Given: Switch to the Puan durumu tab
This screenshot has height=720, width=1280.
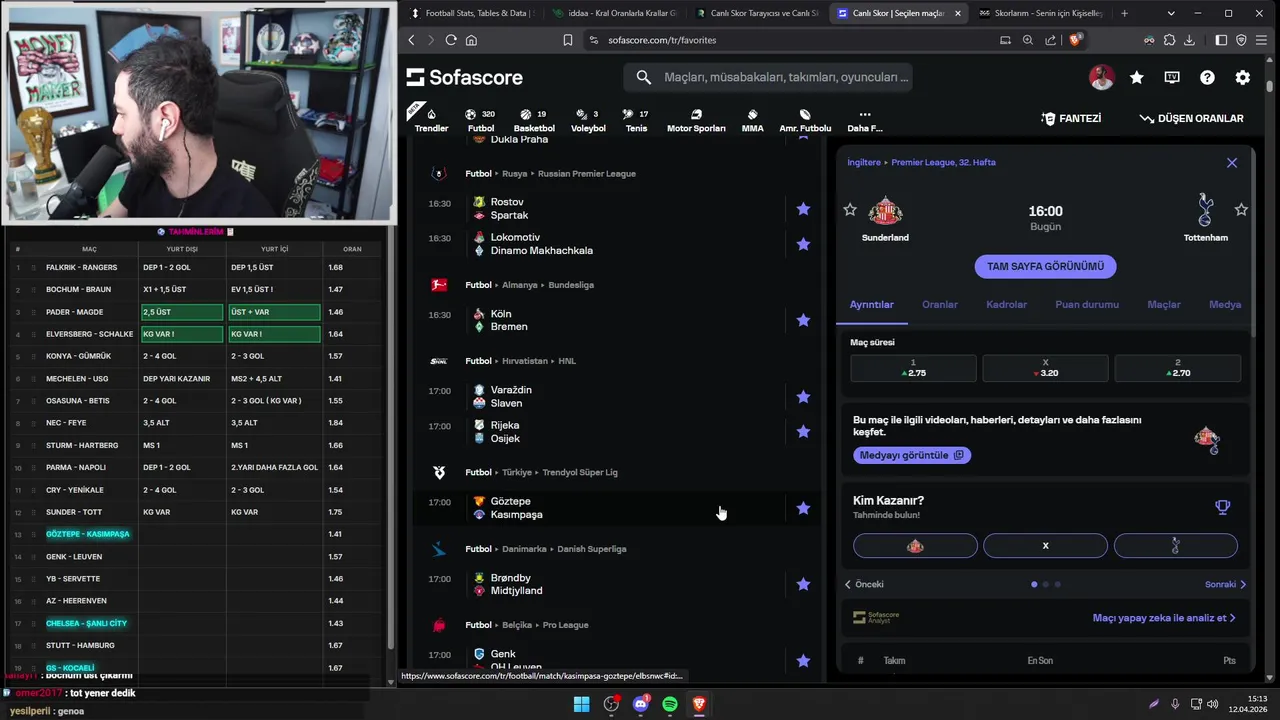Looking at the screenshot, I should (x=1087, y=304).
